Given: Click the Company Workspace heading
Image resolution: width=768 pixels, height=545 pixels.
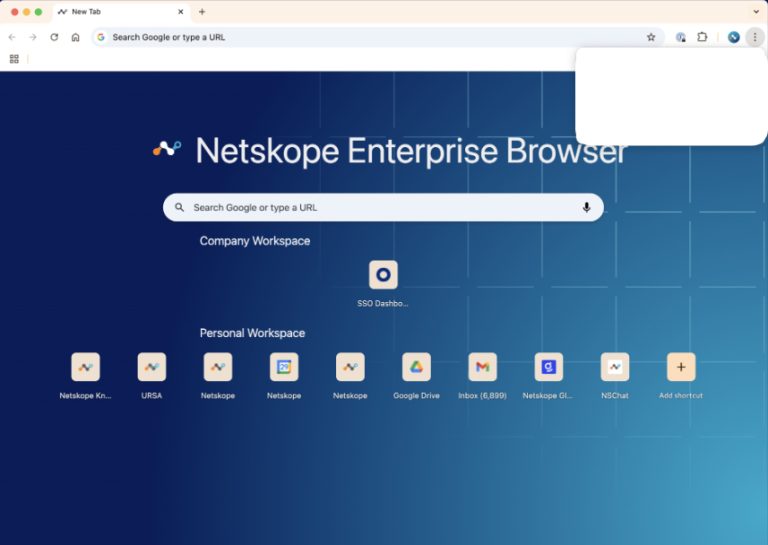Looking at the screenshot, I should pyautogui.click(x=255, y=241).
